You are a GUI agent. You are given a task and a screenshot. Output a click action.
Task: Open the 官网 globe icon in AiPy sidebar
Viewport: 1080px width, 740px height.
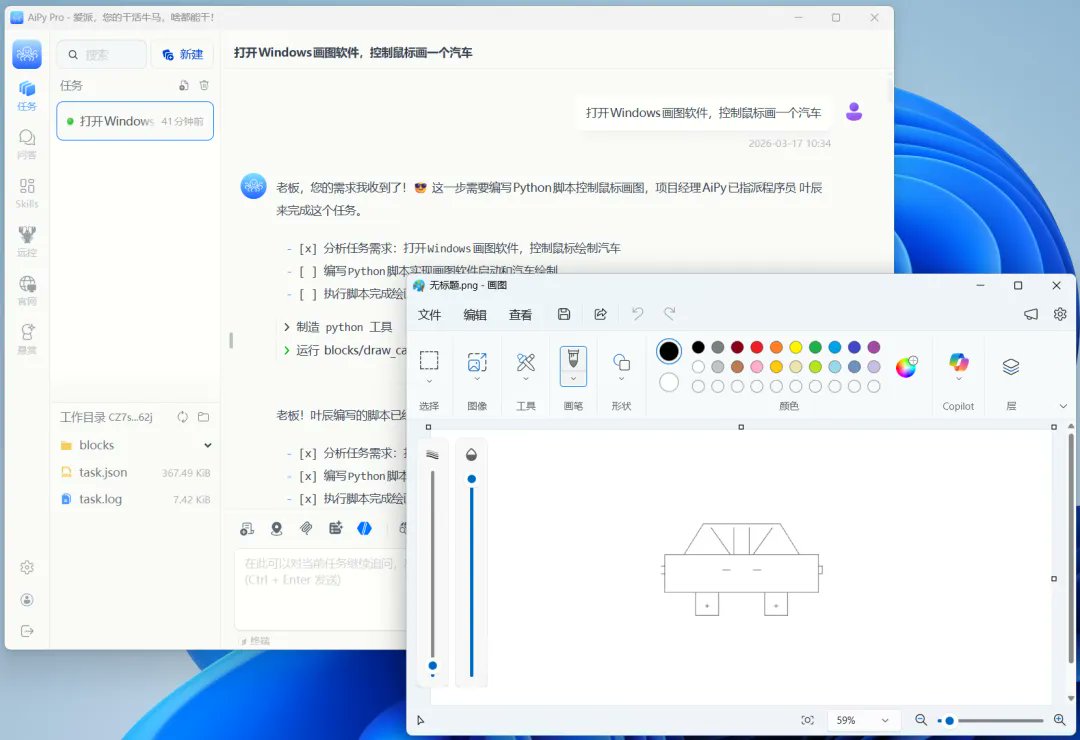pyautogui.click(x=27, y=290)
